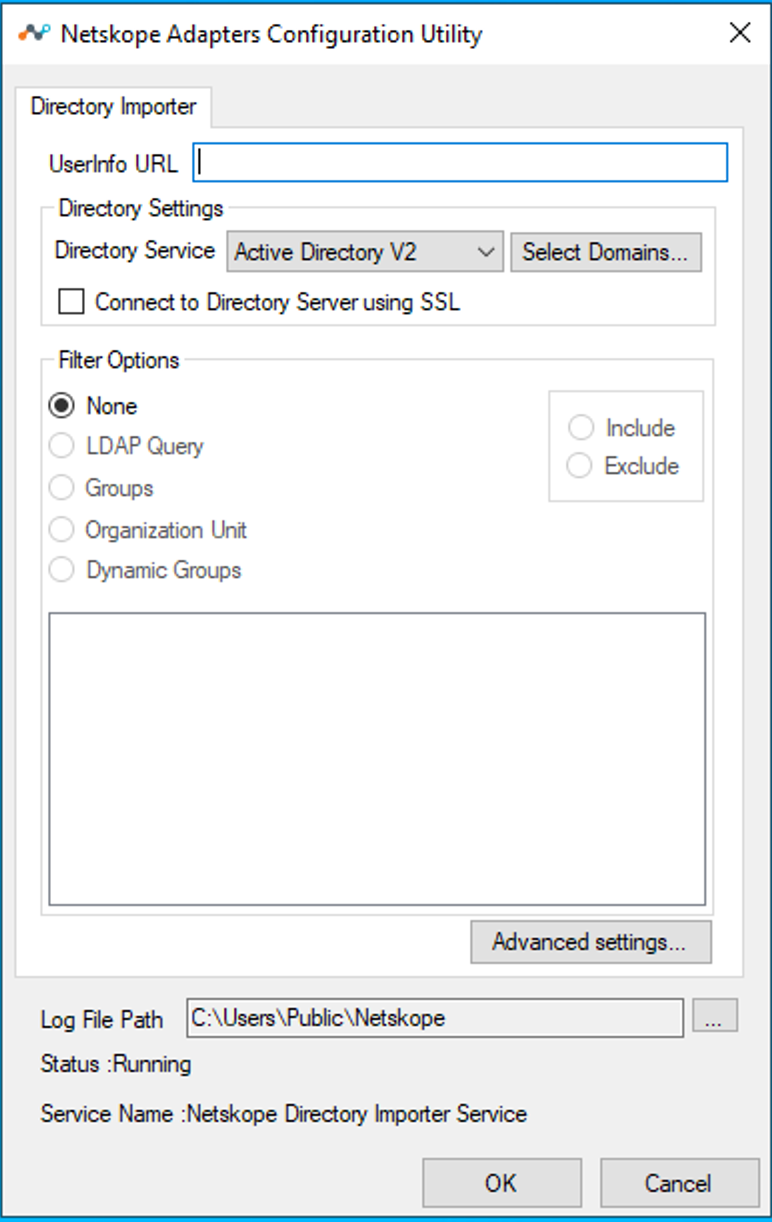
Task: Confirm settings with the OK button
Action: (502, 1183)
